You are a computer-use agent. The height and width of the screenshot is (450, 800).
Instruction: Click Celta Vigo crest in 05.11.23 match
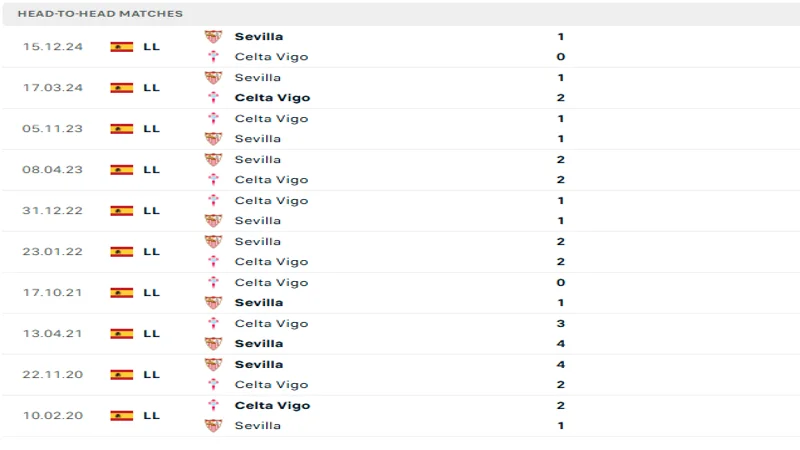pyautogui.click(x=213, y=119)
